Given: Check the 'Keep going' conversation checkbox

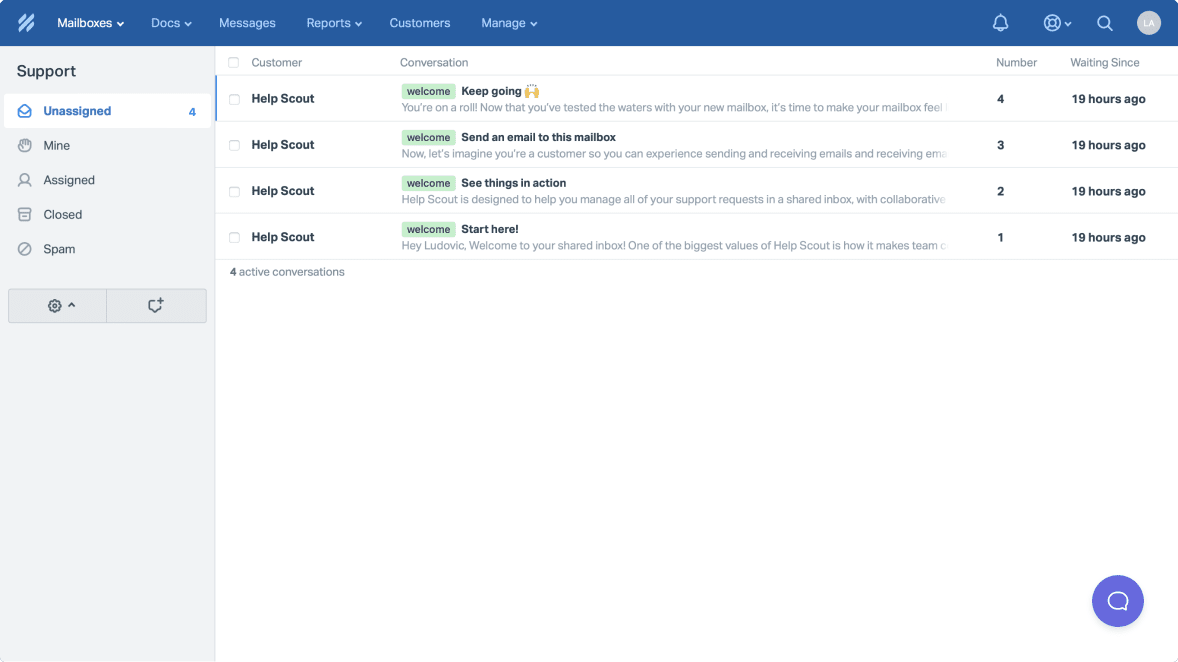Looking at the screenshot, I should pos(234,99).
